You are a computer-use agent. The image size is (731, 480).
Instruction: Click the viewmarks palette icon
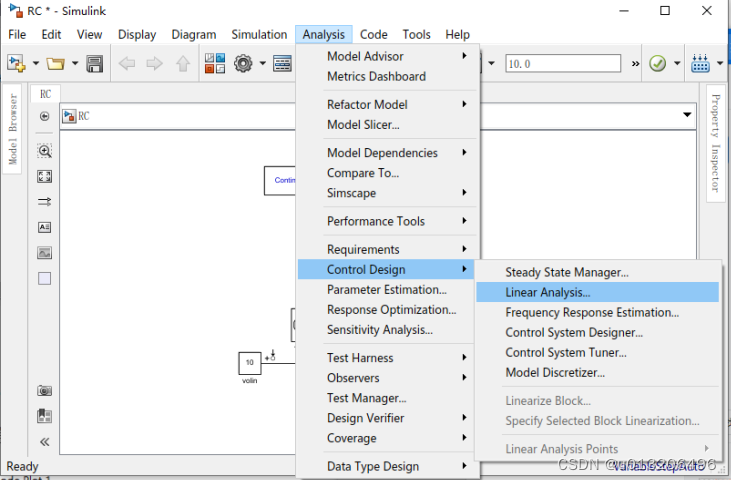[x=44, y=416]
